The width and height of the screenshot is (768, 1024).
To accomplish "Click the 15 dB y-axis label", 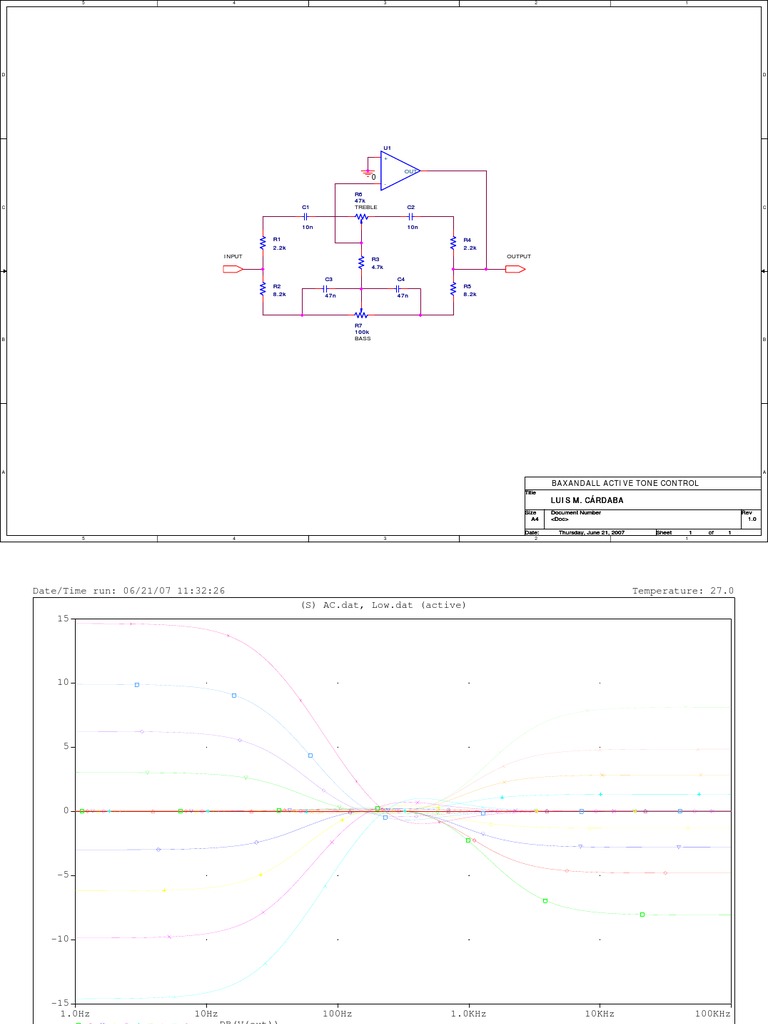I will (63, 618).
